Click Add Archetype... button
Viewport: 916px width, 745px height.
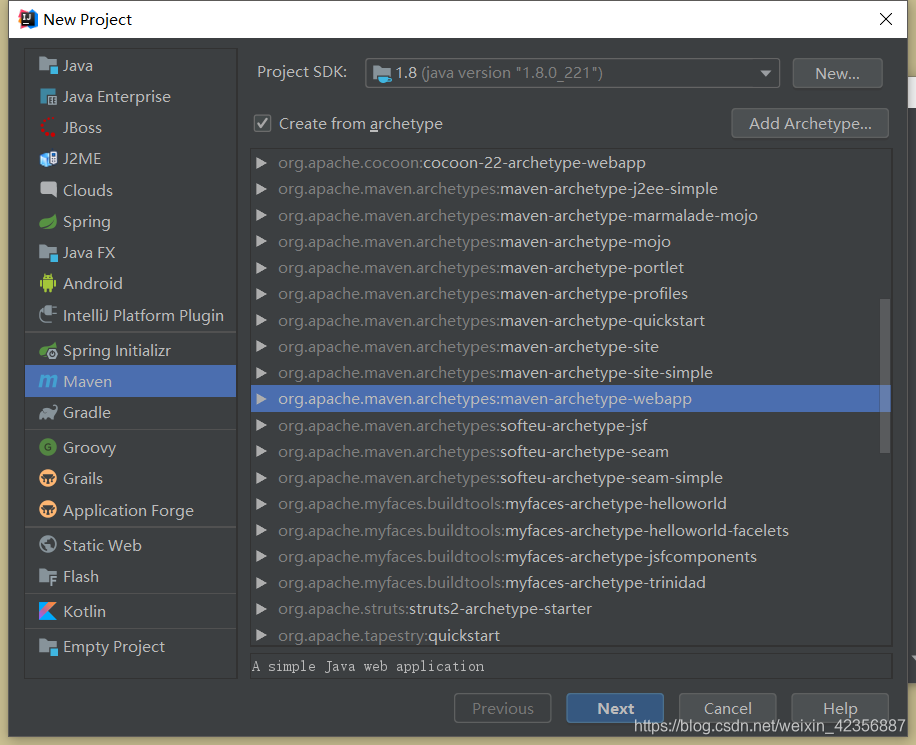(x=810, y=123)
